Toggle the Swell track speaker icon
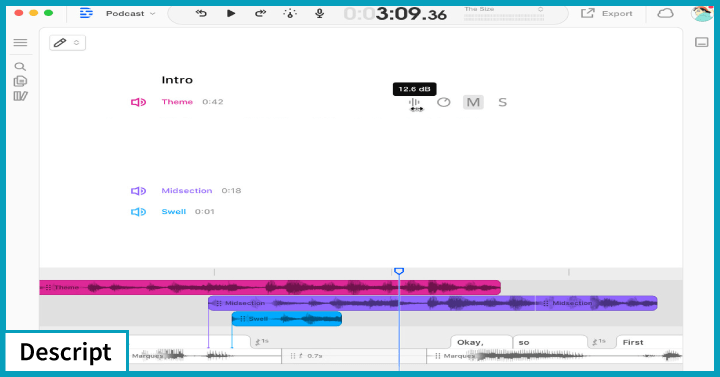 click(x=138, y=212)
